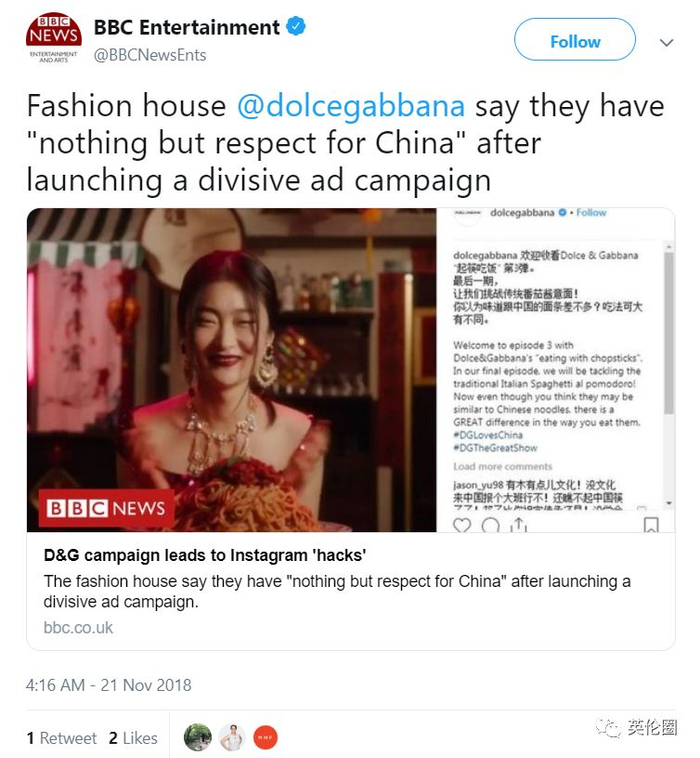Click the green landscape liker avatar
Image resolution: width=700 pixels, height=758 pixels.
(x=197, y=737)
